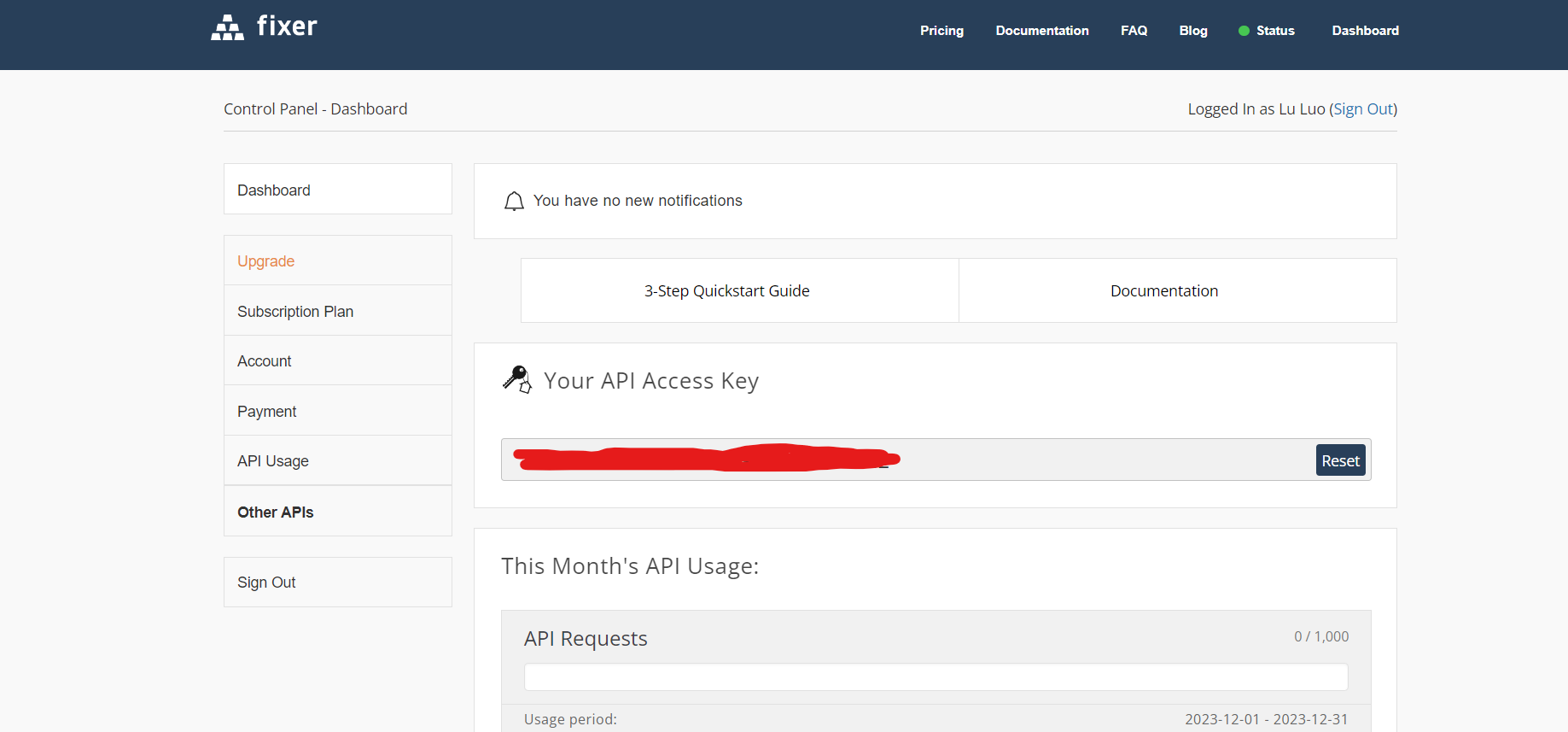Open Dashboard from the top navigation
This screenshot has width=1568, height=732.
[1365, 31]
